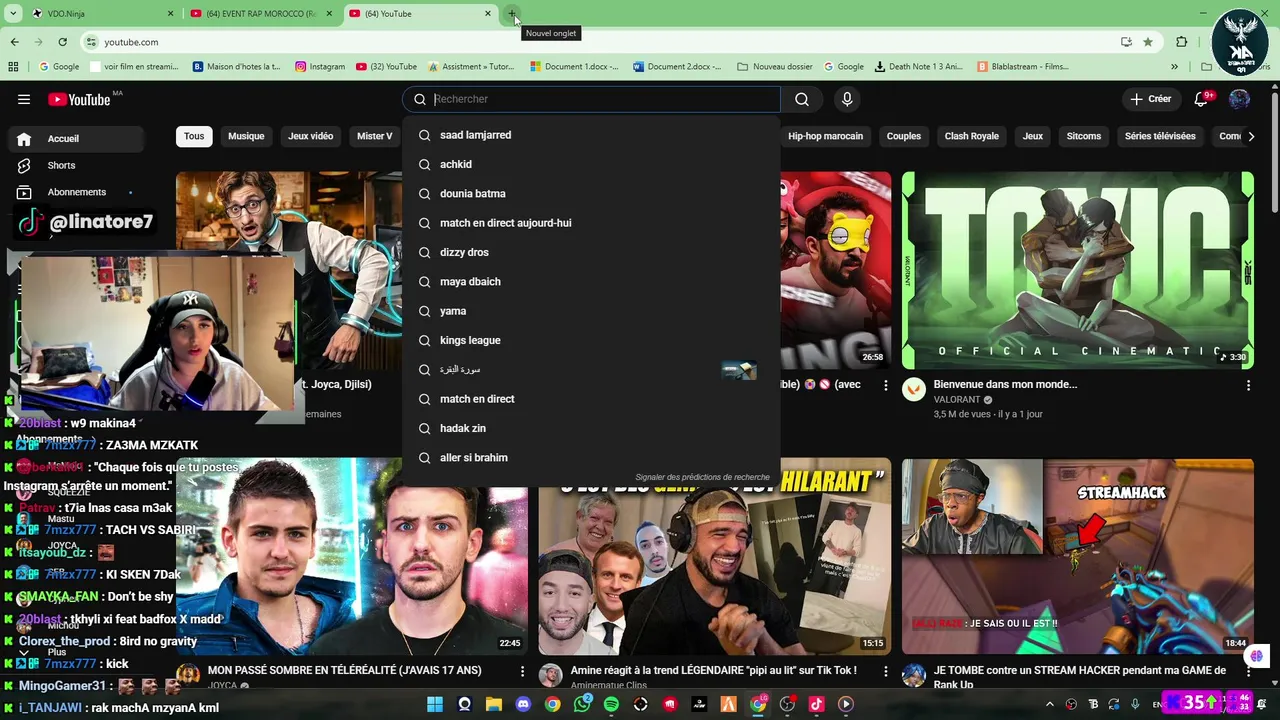
Task: Open Shorts in the sidebar
Action: point(61,165)
